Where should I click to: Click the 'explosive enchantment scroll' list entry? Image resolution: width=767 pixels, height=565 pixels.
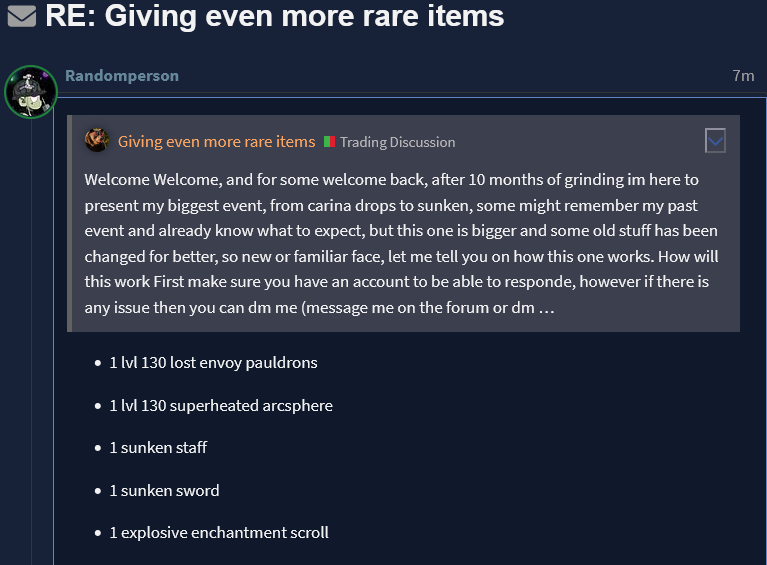219,532
